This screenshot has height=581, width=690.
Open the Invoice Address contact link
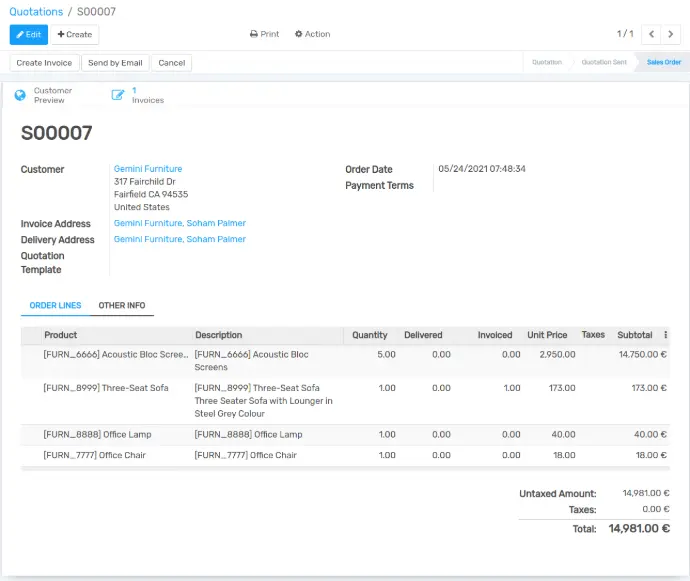point(180,223)
